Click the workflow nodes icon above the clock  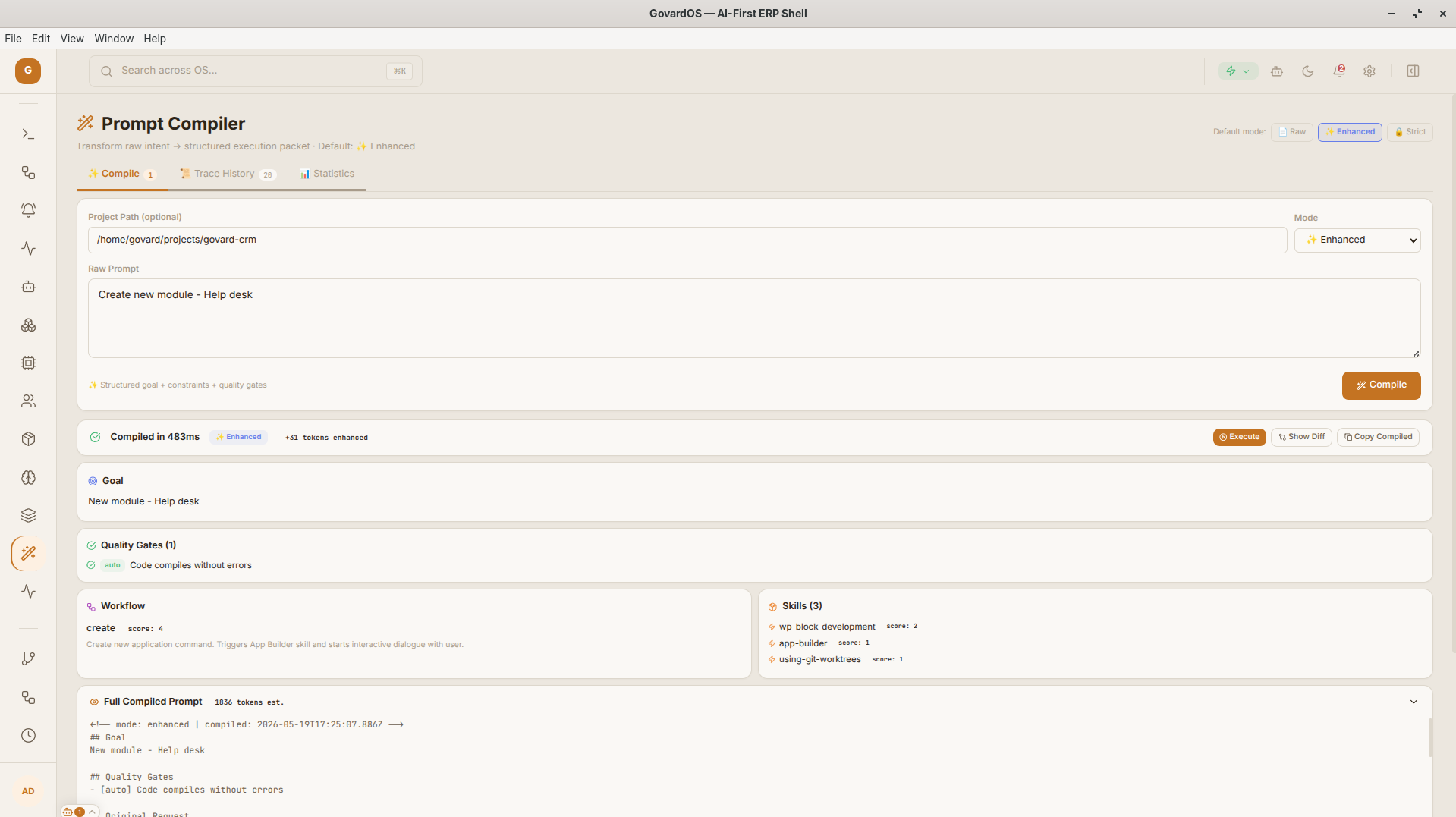28,697
